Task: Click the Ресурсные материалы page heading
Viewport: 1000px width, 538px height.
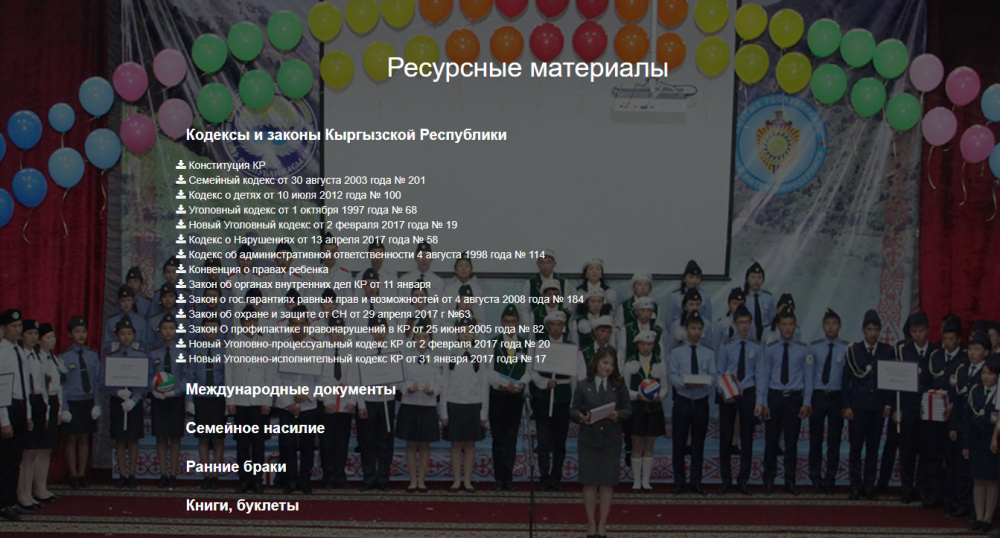Action: tap(527, 69)
